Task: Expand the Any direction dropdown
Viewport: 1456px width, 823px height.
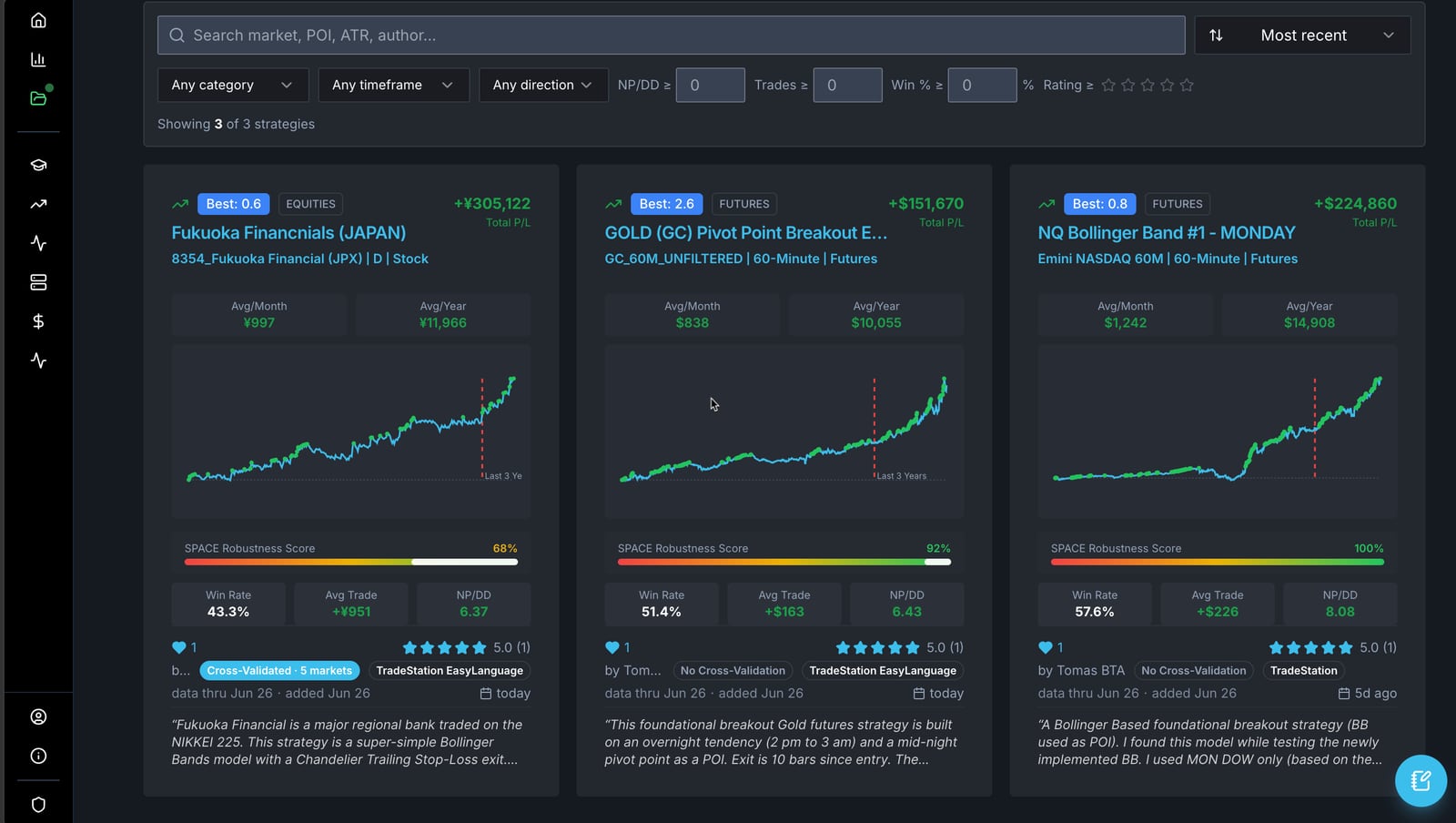Action: [x=543, y=85]
